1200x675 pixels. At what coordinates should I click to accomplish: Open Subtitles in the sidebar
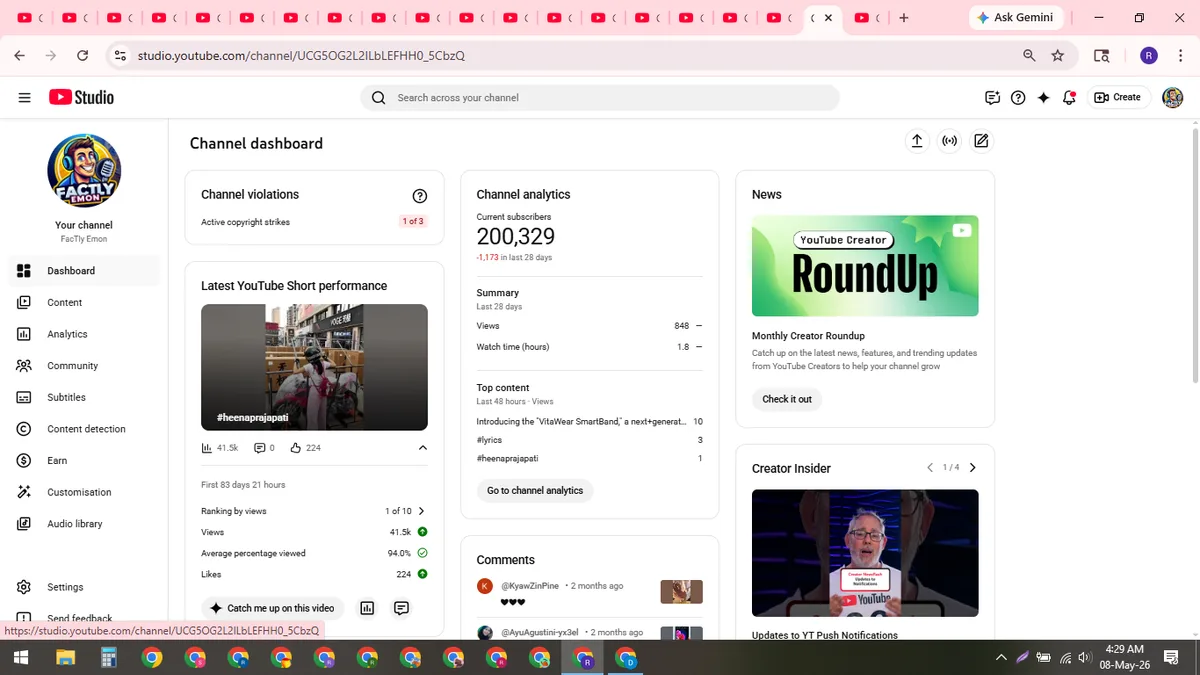84,397
